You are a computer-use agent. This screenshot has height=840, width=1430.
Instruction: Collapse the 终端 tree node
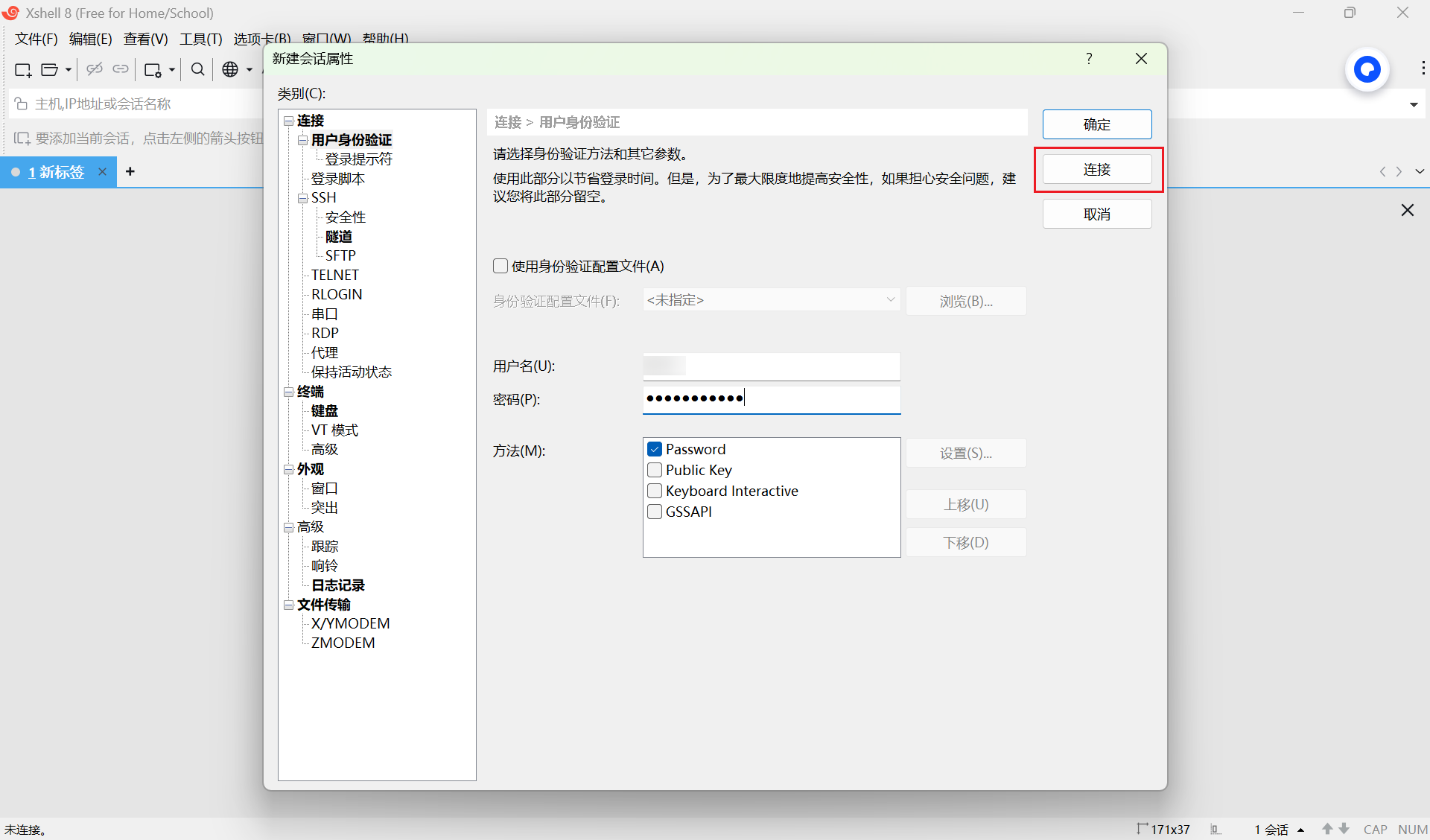[288, 392]
